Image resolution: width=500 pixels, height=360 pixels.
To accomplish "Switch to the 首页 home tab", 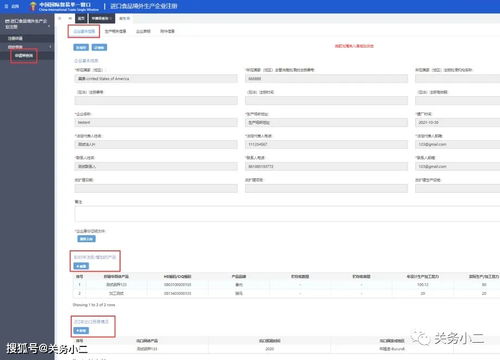I will tap(81, 18).
